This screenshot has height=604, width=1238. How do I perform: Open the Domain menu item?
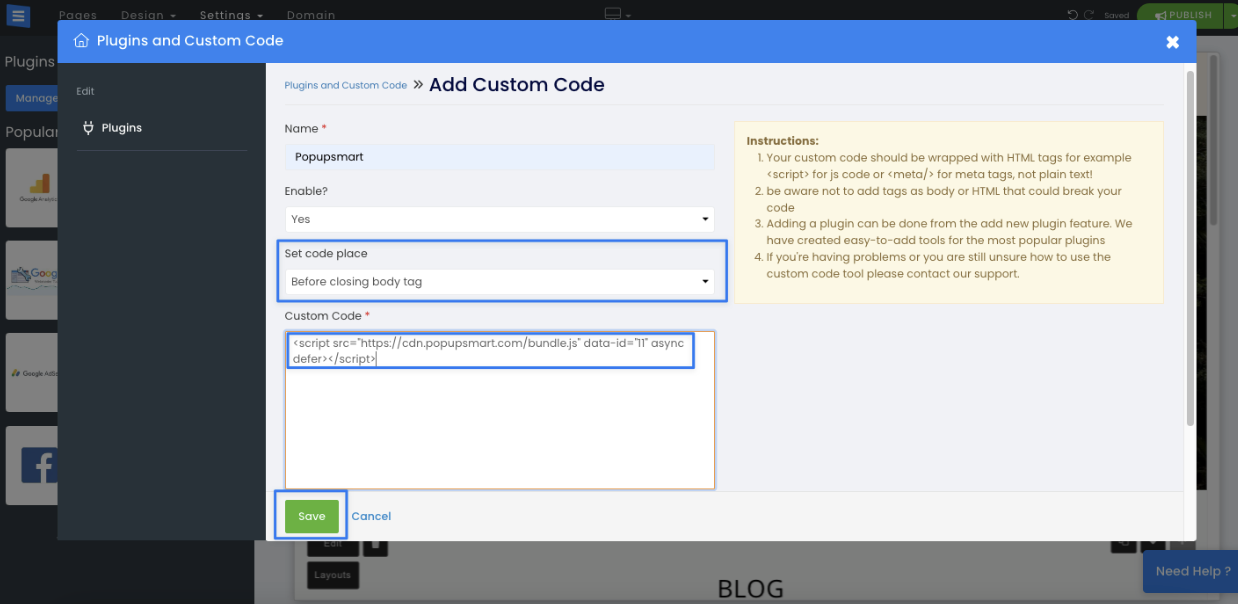311,15
